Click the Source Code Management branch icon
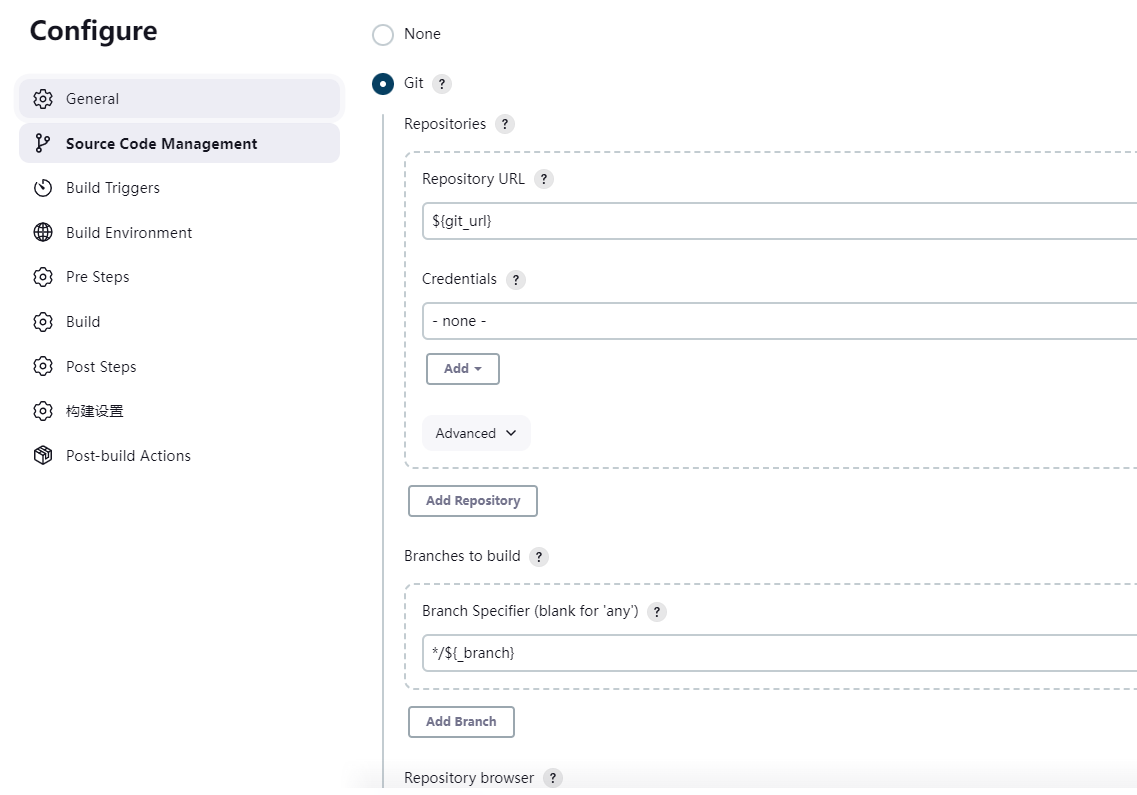The height and width of the screenshot is (795, 1137). pos(42,143)
